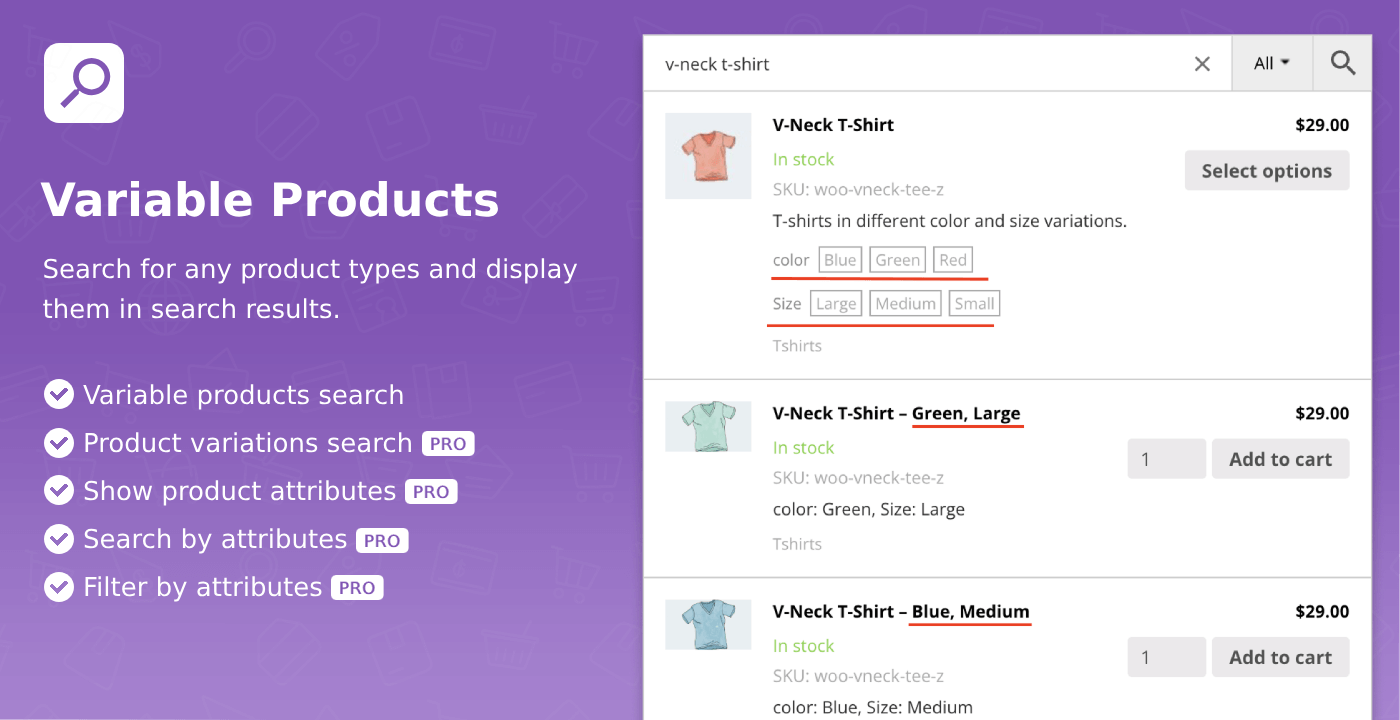The image size is (1400, 720).
Task: Open V-Neck T-Shirt – Green, Large title
Action: click(x=896, y=413)
